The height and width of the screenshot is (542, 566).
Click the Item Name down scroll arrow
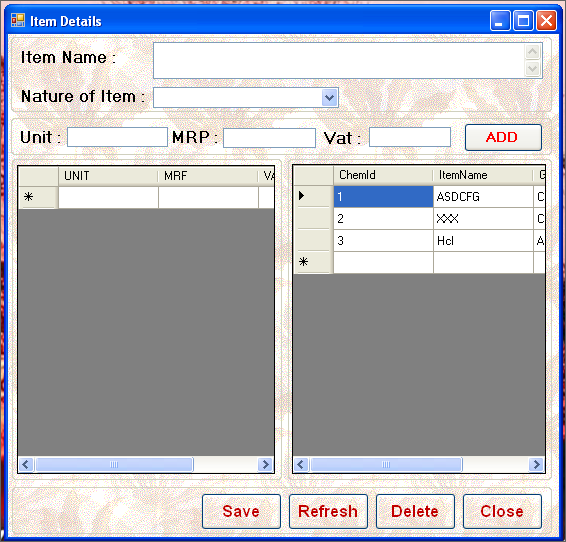[532, 69]
